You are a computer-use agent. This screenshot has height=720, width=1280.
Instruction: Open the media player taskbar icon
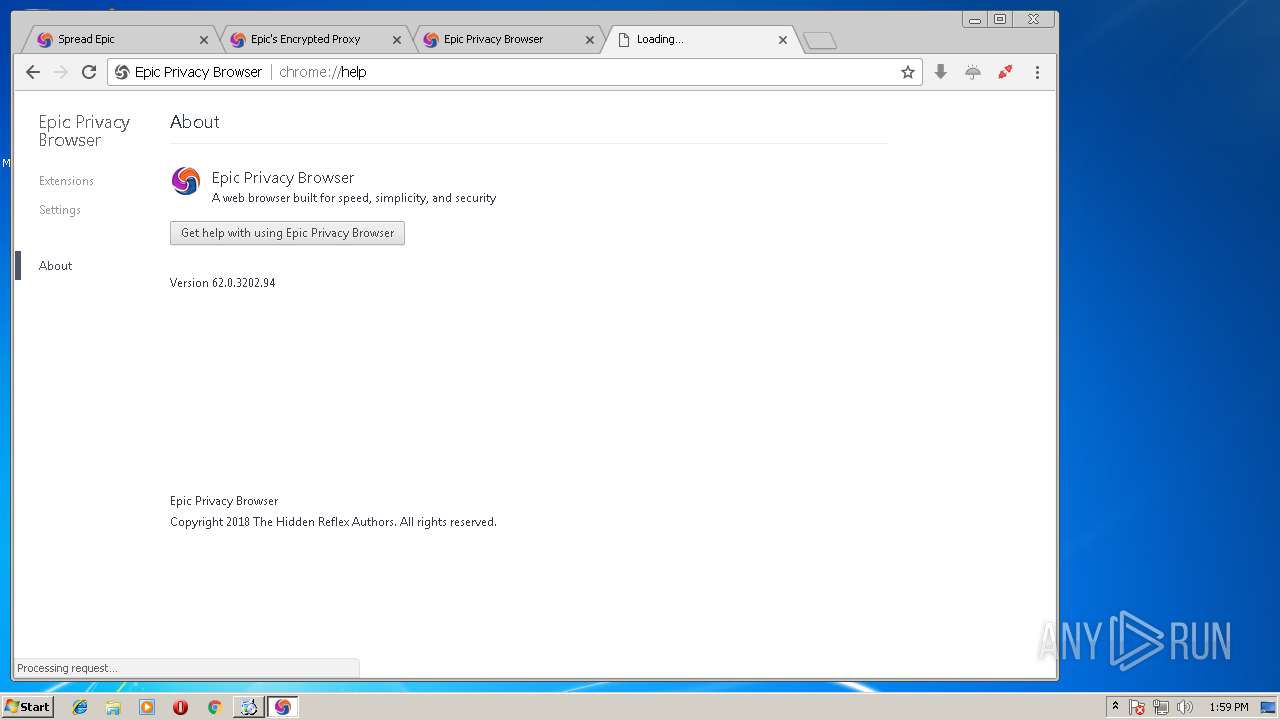tap(147, 707)
